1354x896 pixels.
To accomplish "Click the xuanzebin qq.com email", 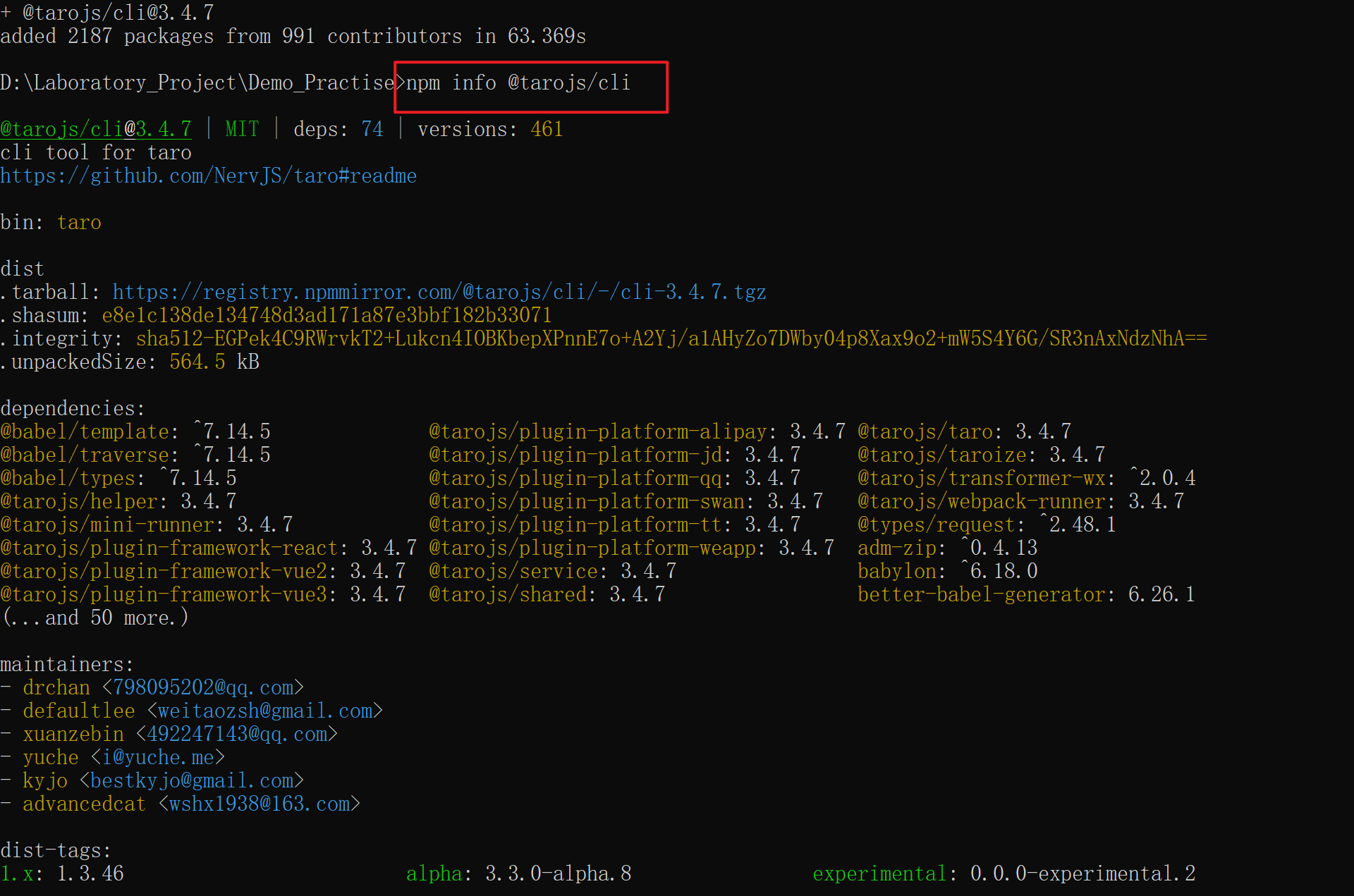I will (237, 734).
